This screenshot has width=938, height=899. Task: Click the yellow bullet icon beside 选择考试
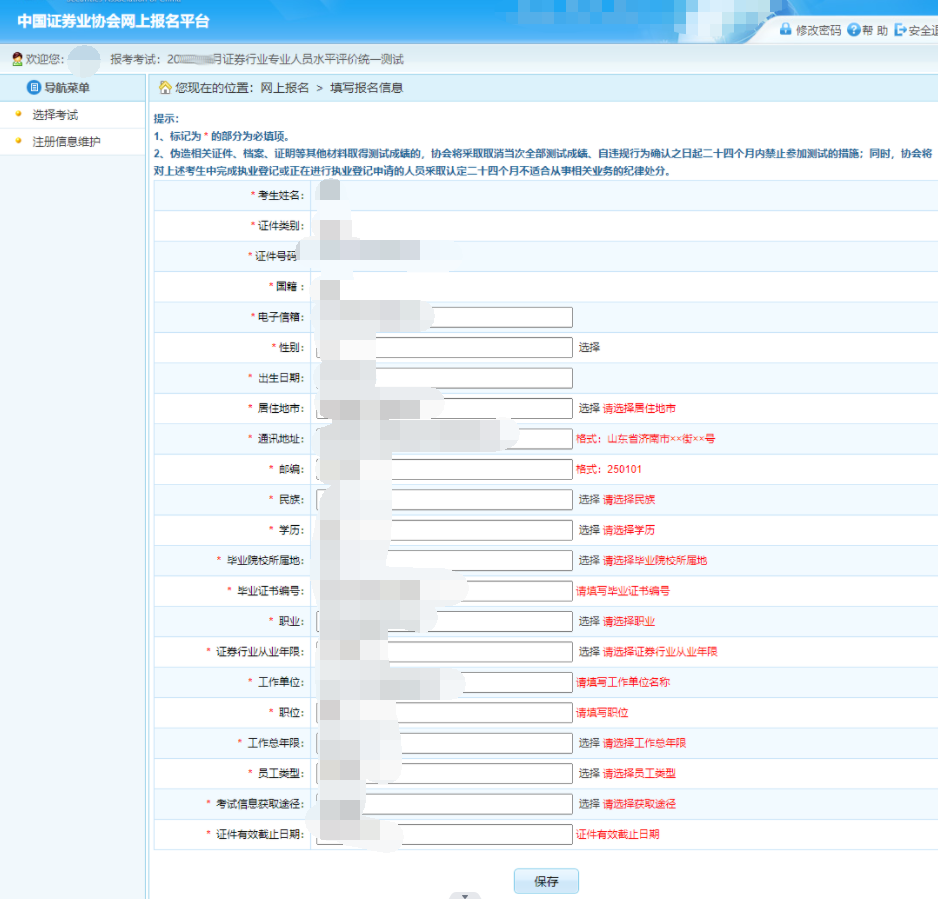(x=17, y=113)
